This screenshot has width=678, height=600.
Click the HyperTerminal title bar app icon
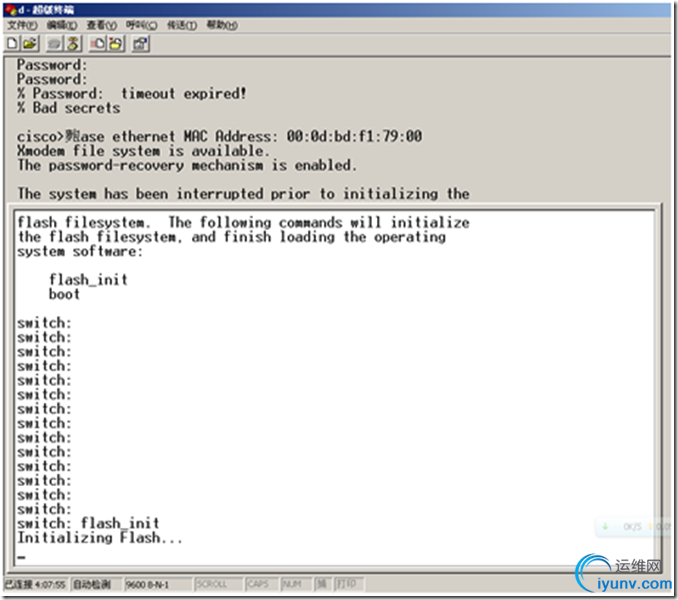pos(10,9)
